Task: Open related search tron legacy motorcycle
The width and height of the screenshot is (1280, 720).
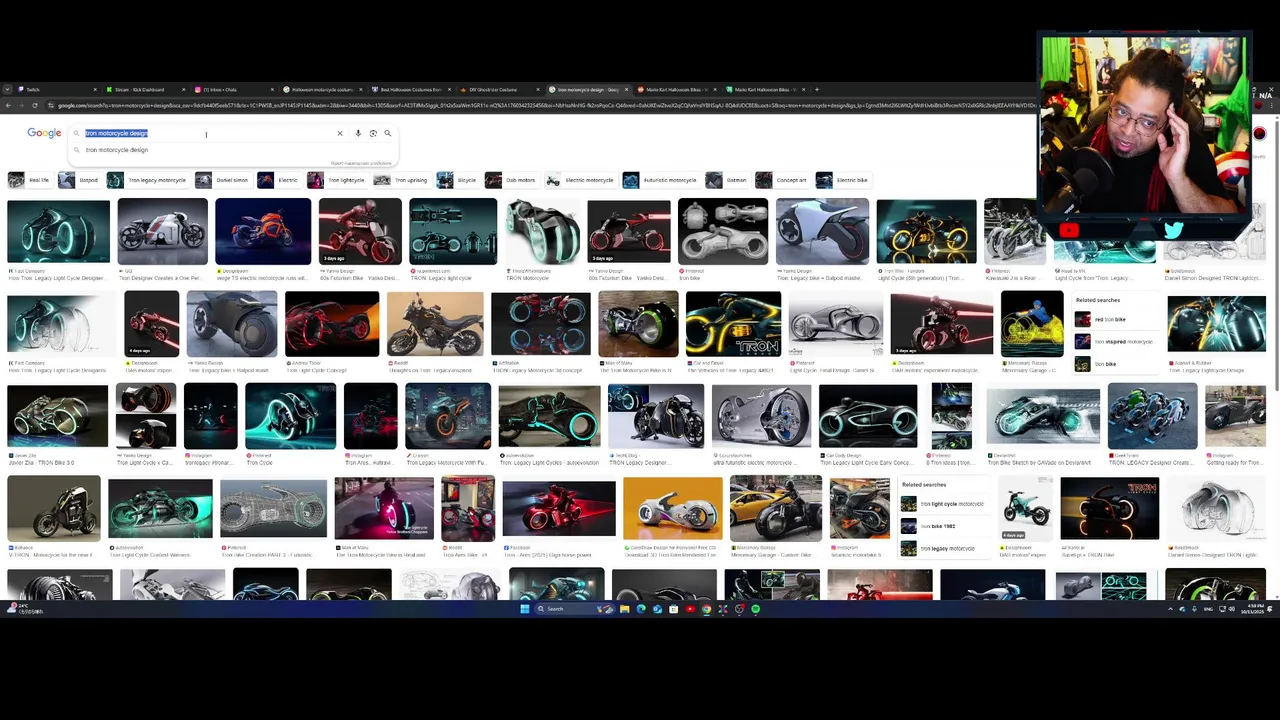Action: coord(942,548)
